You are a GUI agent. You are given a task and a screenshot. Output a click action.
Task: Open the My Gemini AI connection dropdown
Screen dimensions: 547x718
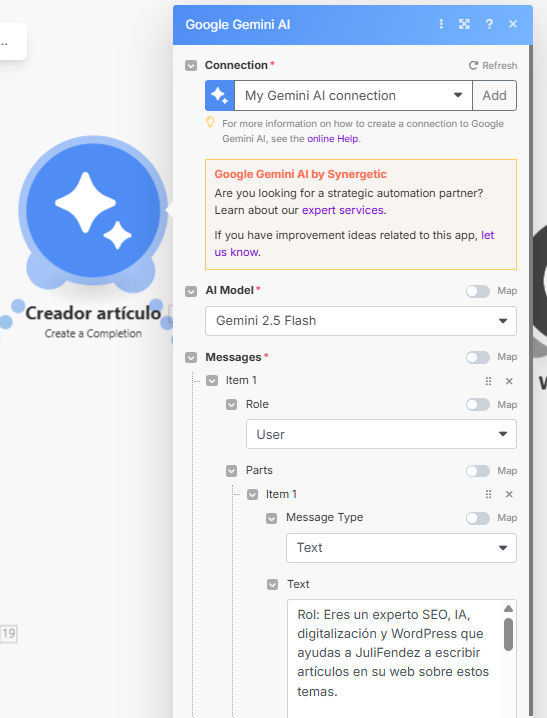[353, 96]
